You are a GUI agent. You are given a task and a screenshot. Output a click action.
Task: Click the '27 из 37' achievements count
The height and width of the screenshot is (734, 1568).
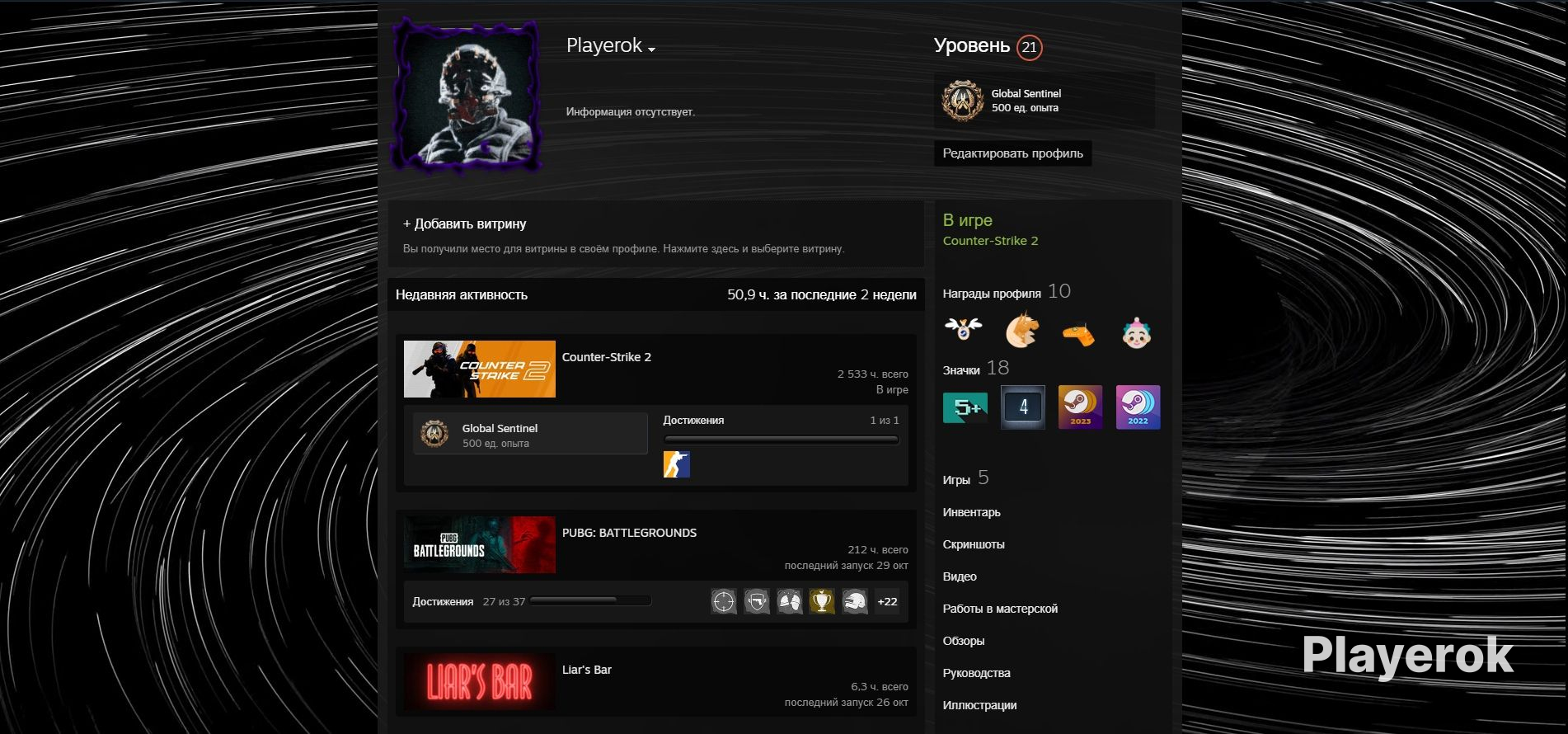click(x=504, y=601)
